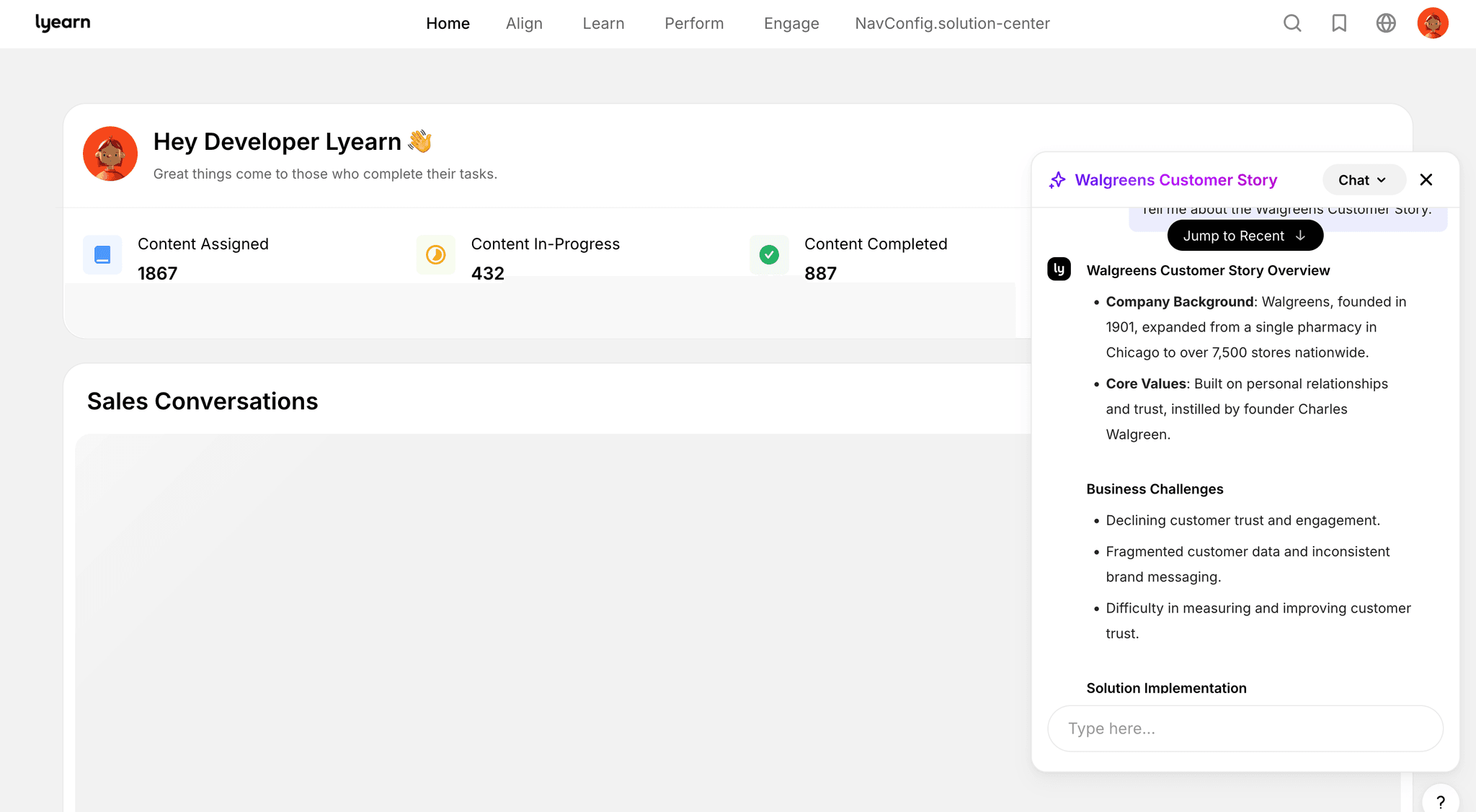Click the Walgreens Customer Story title
1476x812 pixels.
click(1175, 180)
